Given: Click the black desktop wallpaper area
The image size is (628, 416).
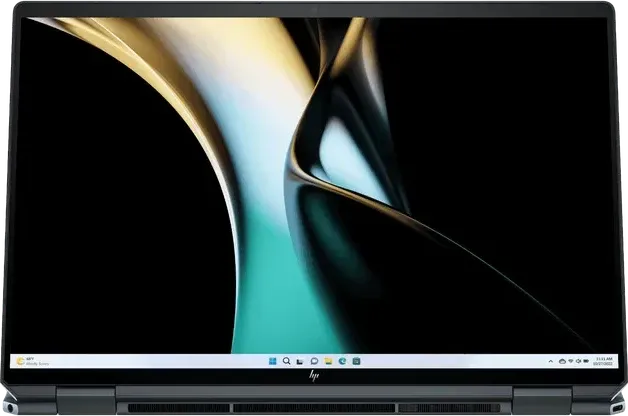Looking at the screenshot, I should 100,200.
